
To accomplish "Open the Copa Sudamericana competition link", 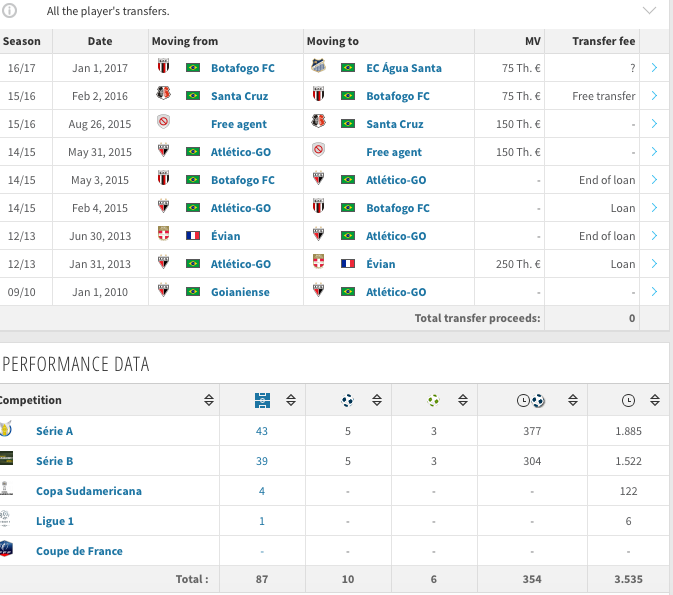I will tap(88, 491).
